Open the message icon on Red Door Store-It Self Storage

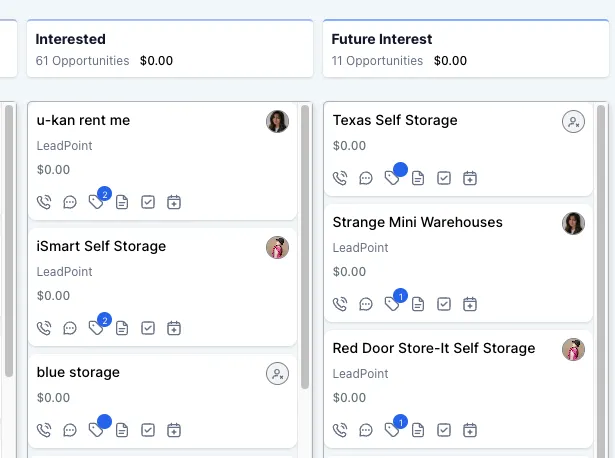[366, 430]
